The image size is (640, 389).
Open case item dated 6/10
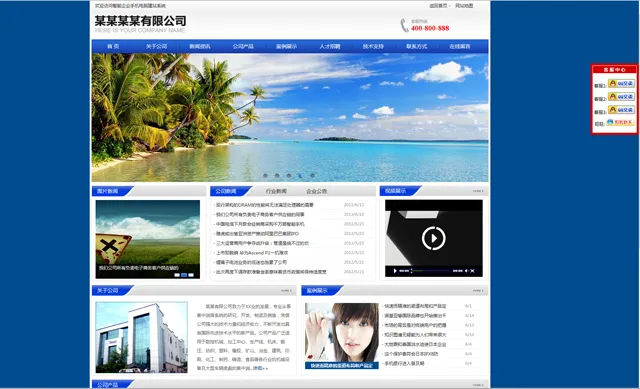(x=415, y=335)
